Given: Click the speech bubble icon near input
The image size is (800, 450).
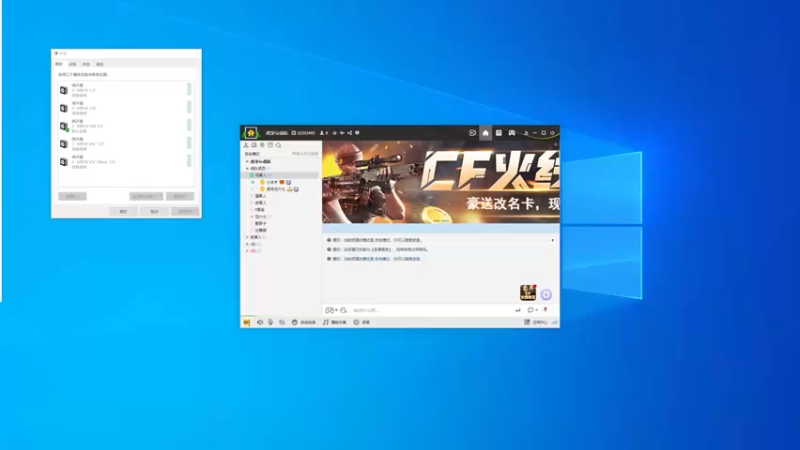Looking at the screenshot, I should [531, 310].
